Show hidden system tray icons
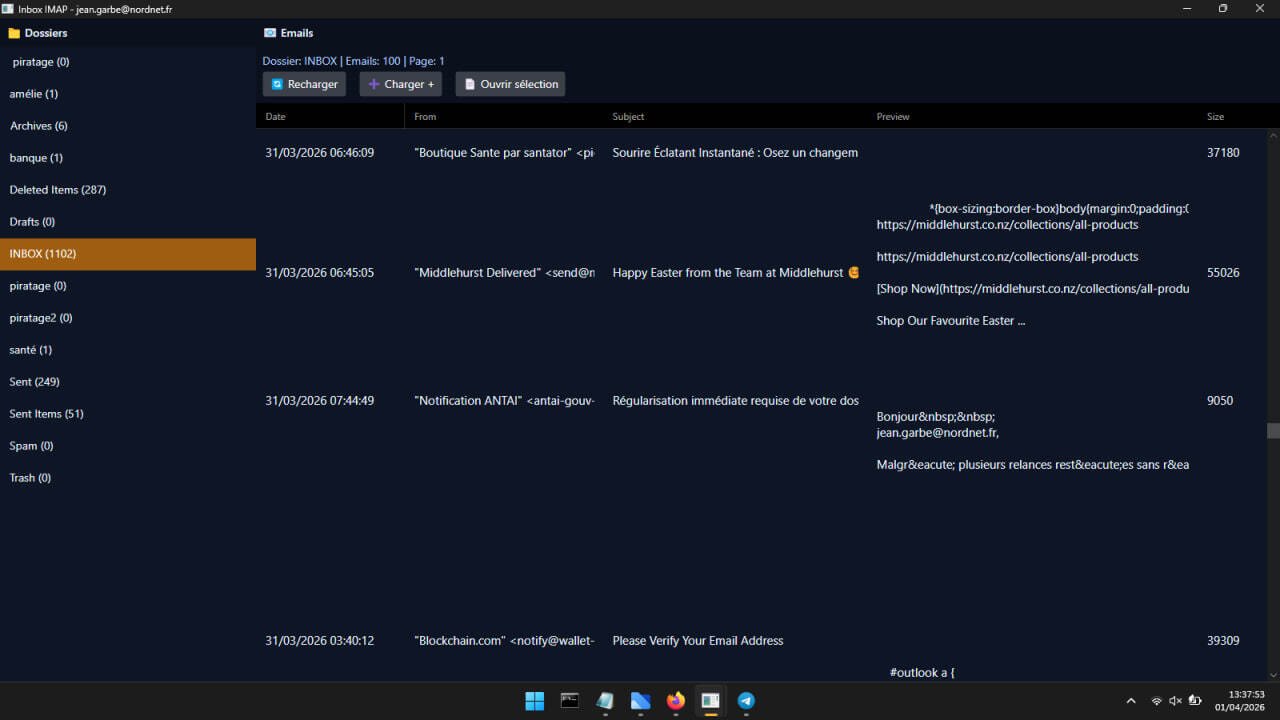1280x720 pixels. (1131, 701)
